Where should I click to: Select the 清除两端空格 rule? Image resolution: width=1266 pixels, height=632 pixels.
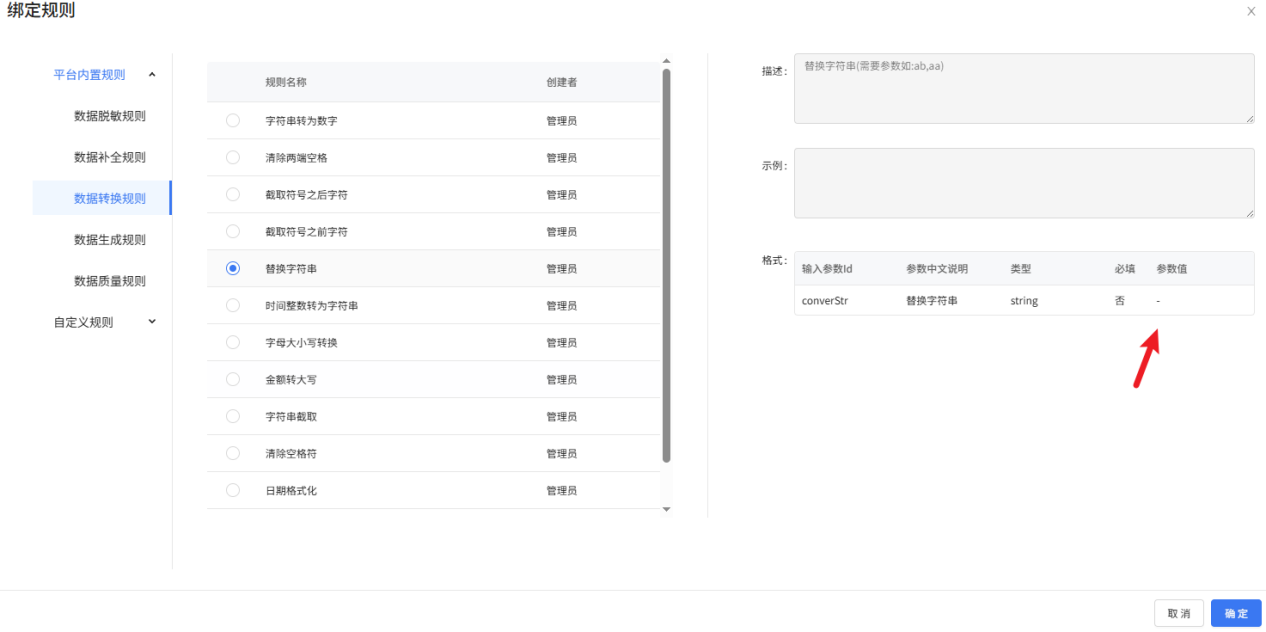click(232, 156)
